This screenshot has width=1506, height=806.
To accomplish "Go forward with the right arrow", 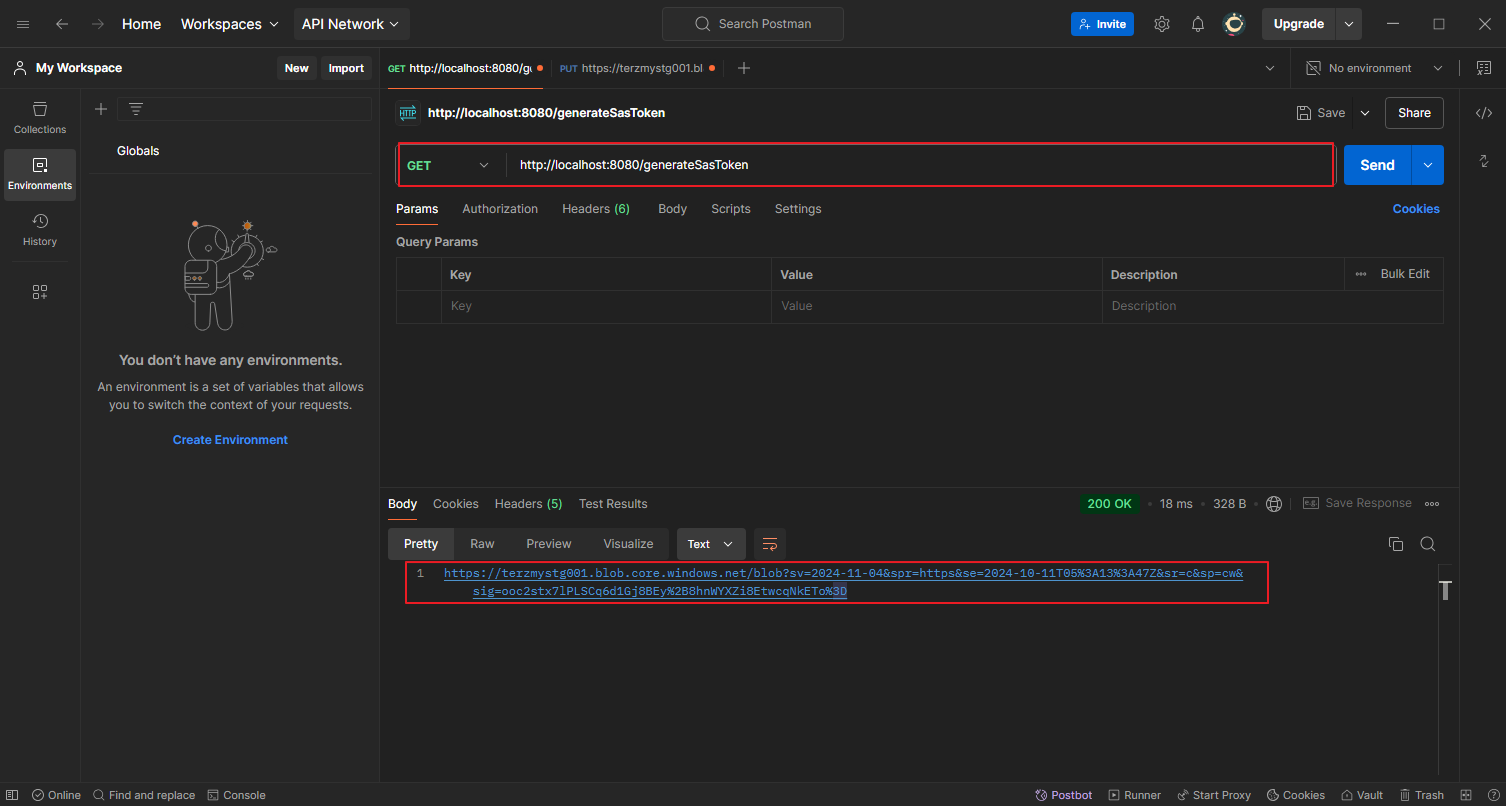I will coord(97,24).
